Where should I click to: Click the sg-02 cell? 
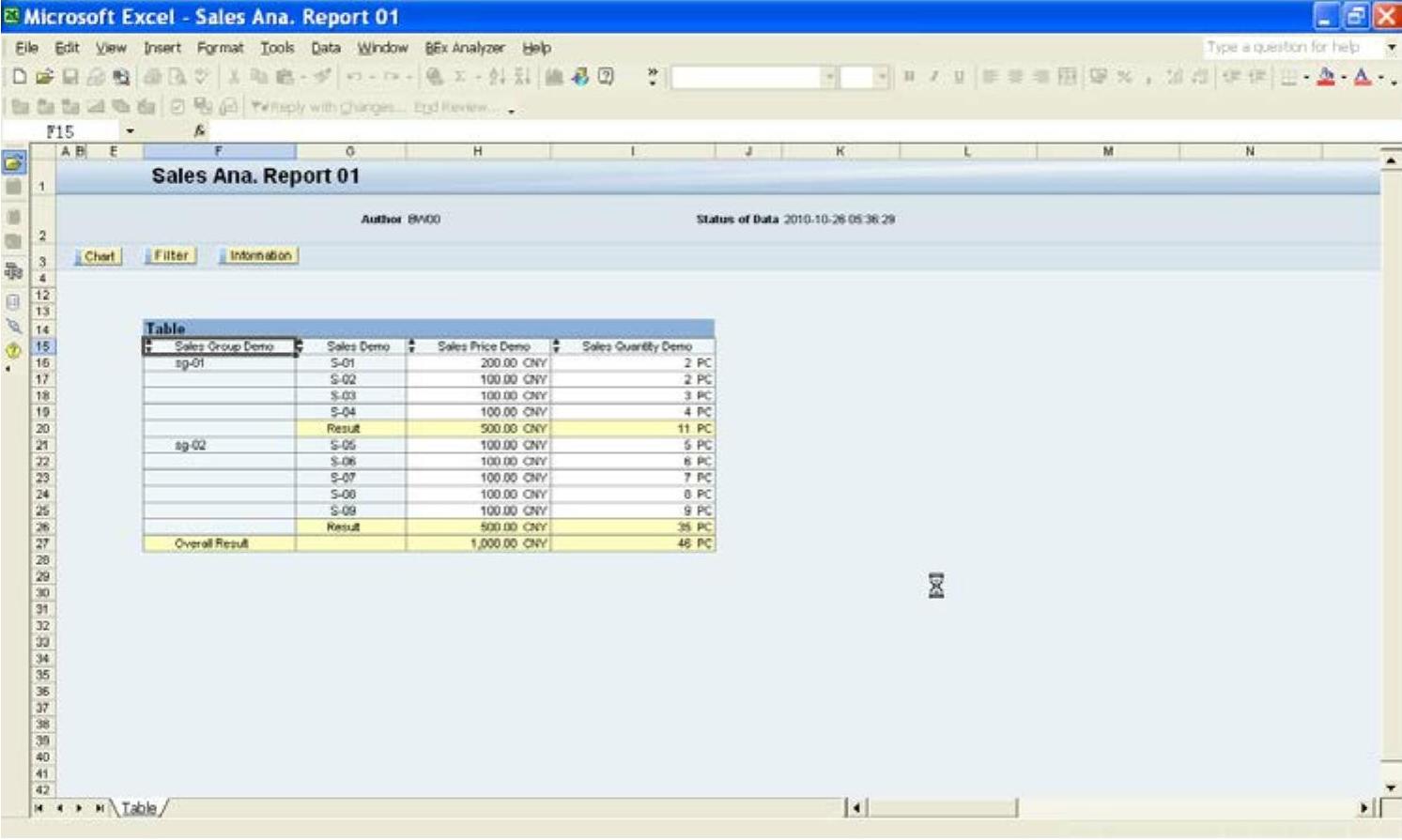pos(219,445)
